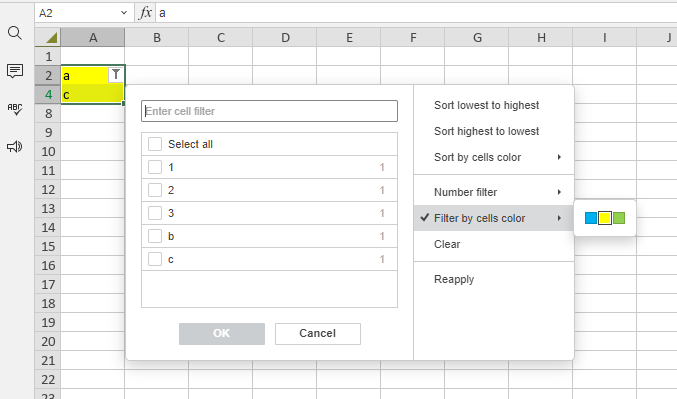Select column I header

pyautogui.click(x=604, y=38)
